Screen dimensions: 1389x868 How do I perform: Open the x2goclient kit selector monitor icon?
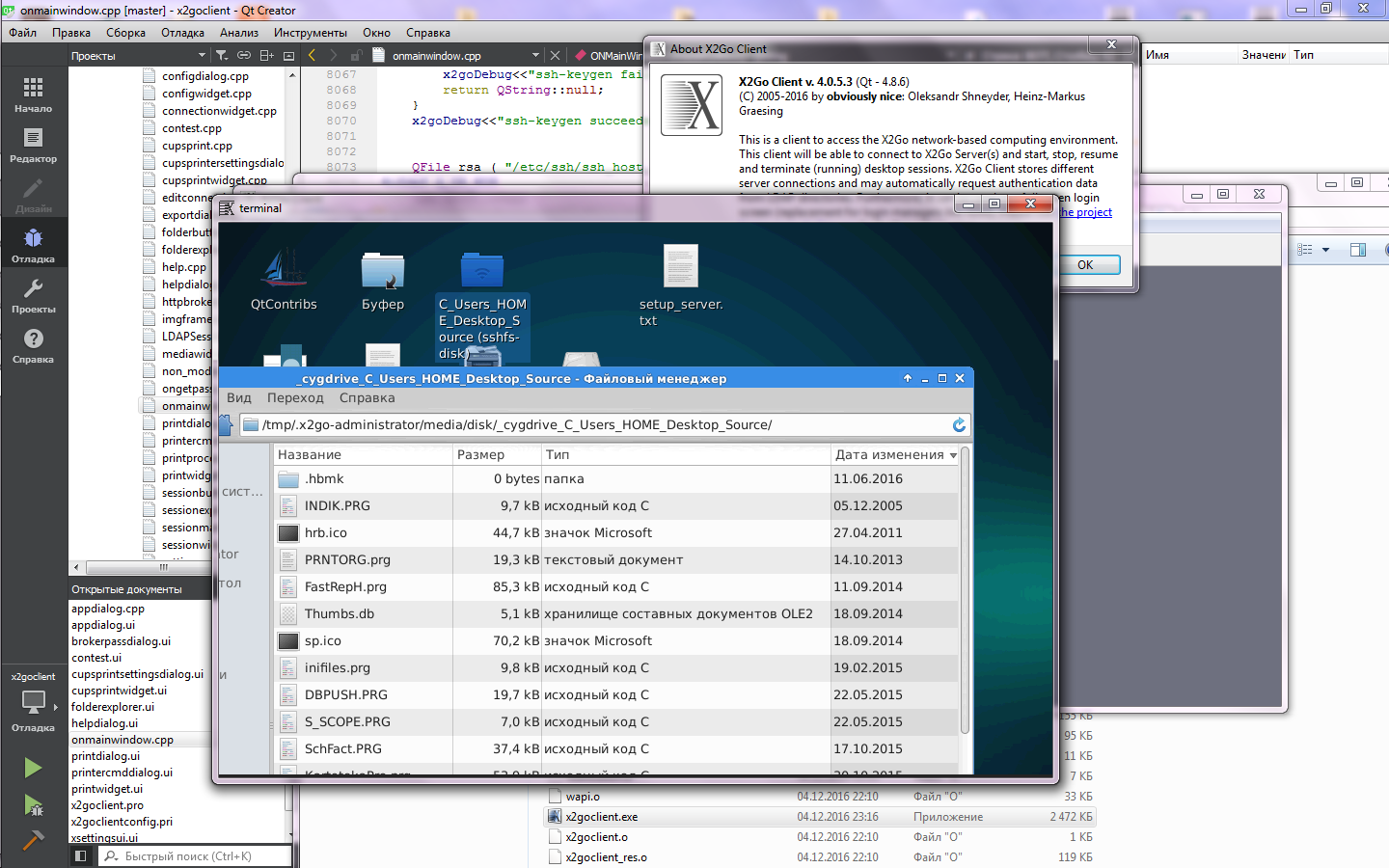click(33, 702)
